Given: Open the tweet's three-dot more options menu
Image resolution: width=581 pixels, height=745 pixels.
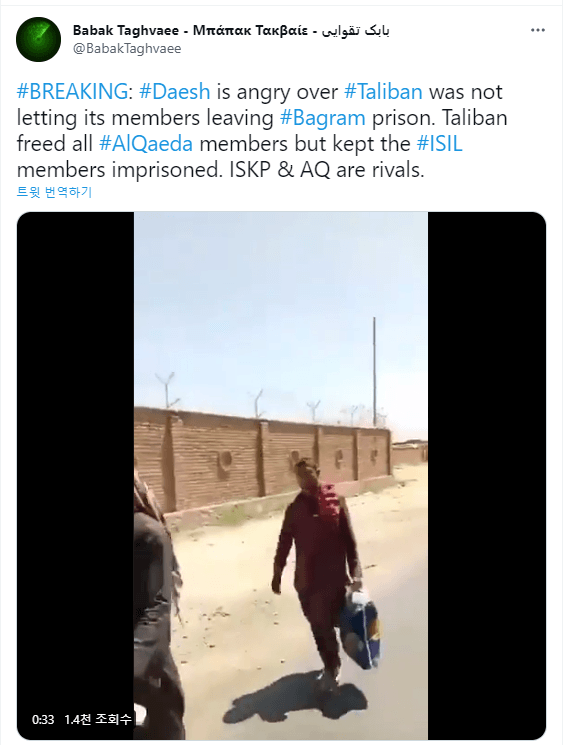Looking at the screenshot, I should (537, 30).
